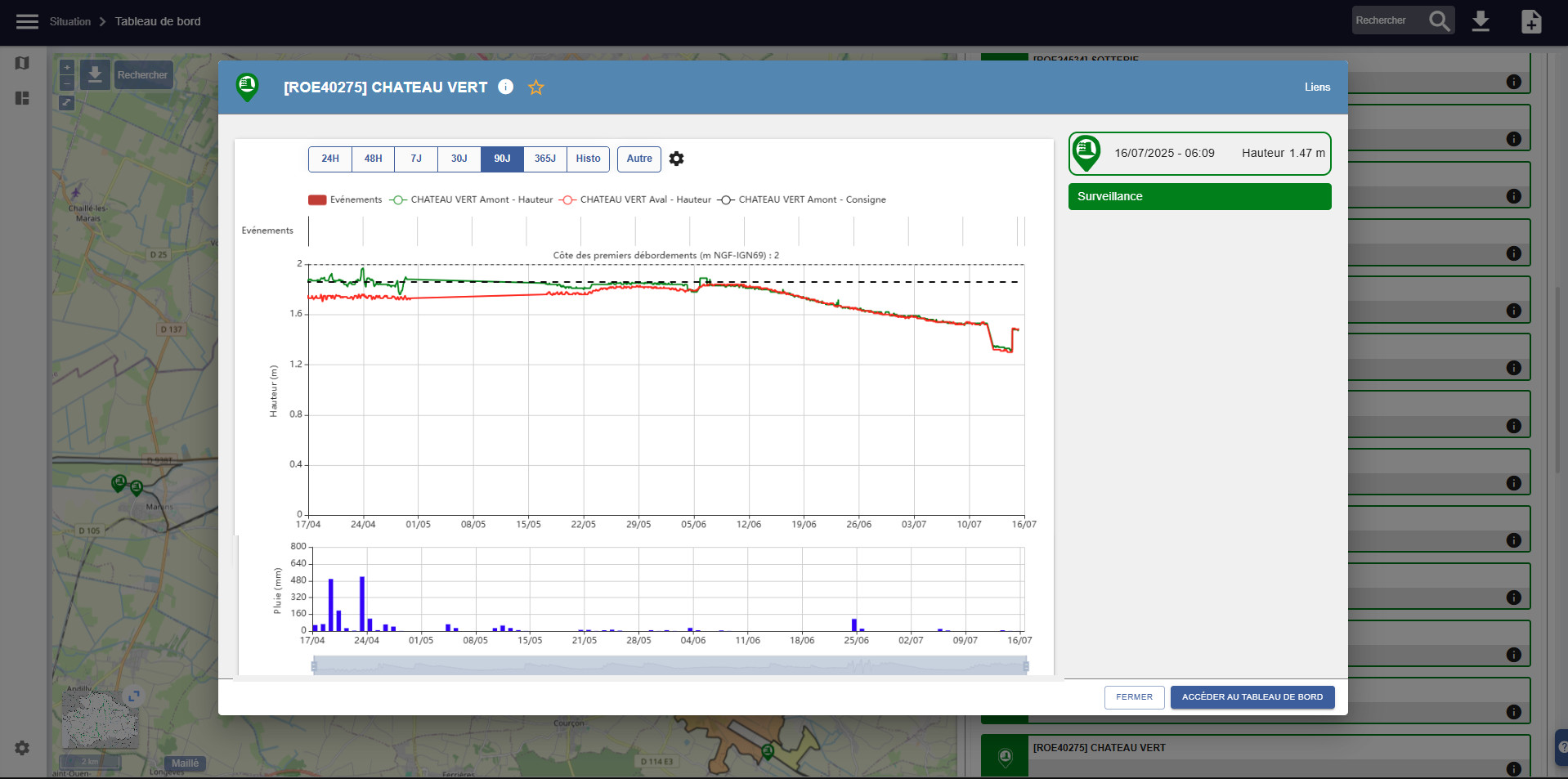1568x779 pixels.
Task: Enlarge the minimap overview icon
Action: pyautogui.click(x=133, y=696)
